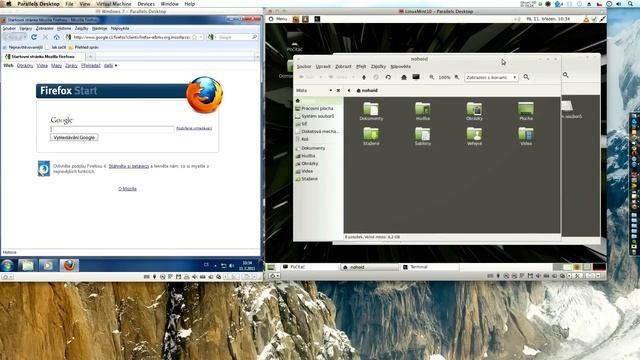Click the nohold path bar button
Image resolution: width=640 pixels, height=360 pixels.
point(367,91)
